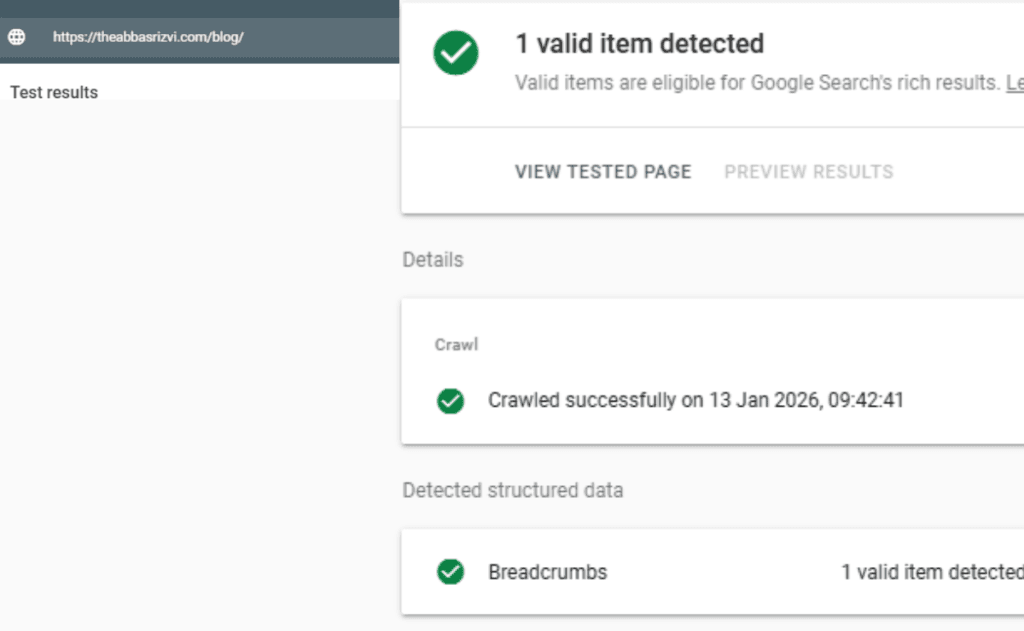The height and width of the screenshot is (631, 1024).
Task: Expand the Crawl details card
Action: [x=700, y=370]
